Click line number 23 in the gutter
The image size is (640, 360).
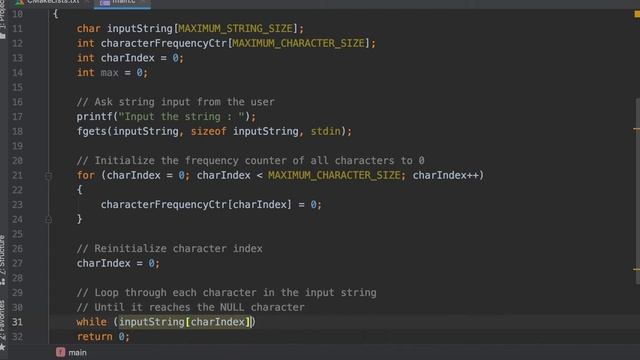pos(17,204)
